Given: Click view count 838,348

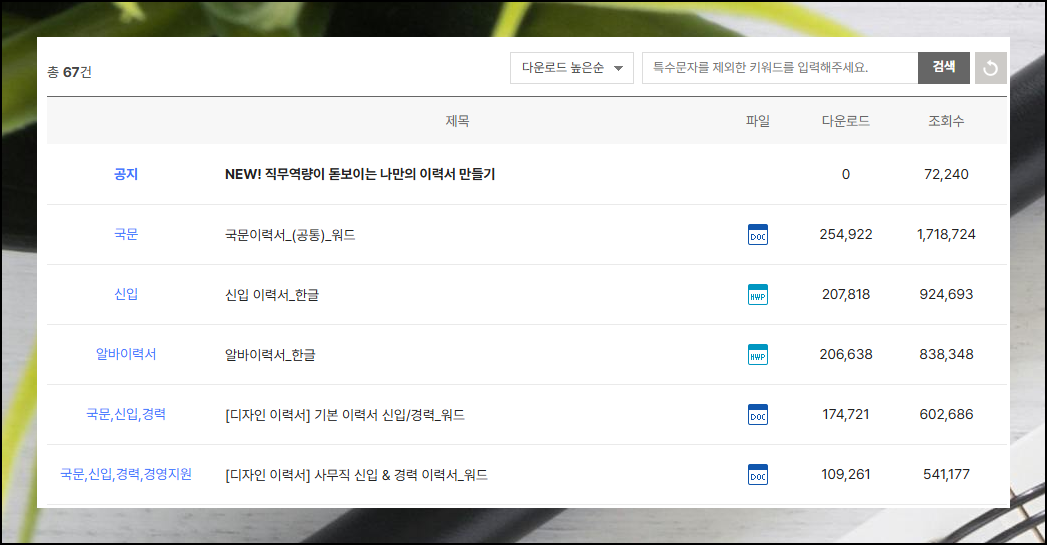Looking at the screenshot, I should click(x=946, y=355).
